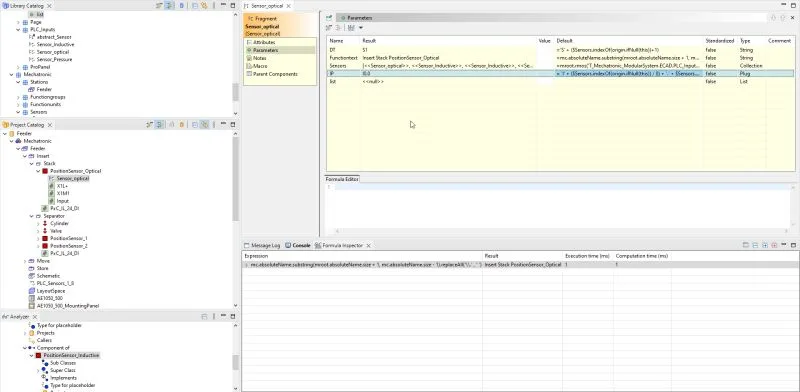This screenshot has width=800, height=392.
Task: Close the Sensor_optical editor tab
Action: click(x=288, y=6)
